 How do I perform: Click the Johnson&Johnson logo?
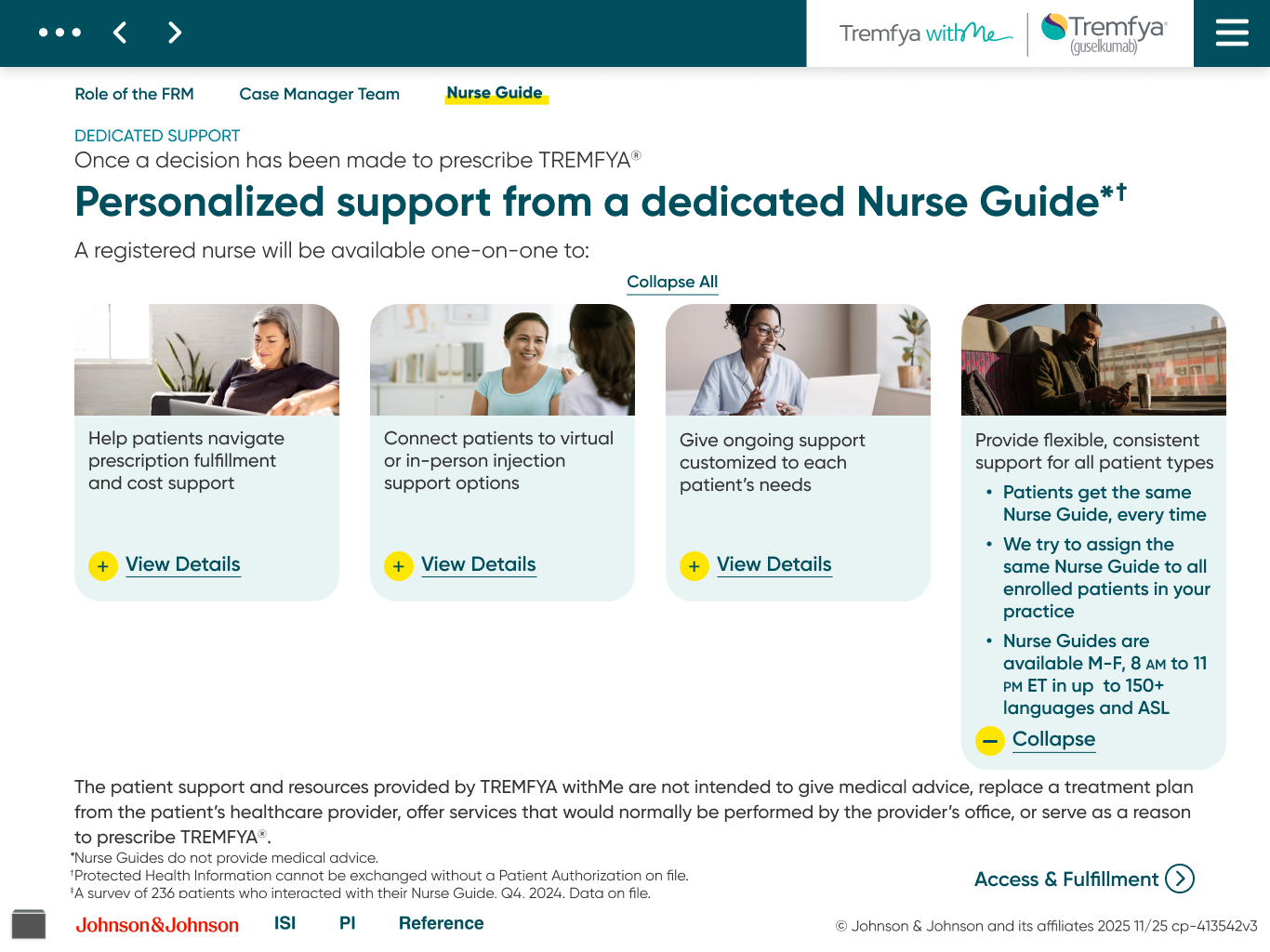coord(157,925)
